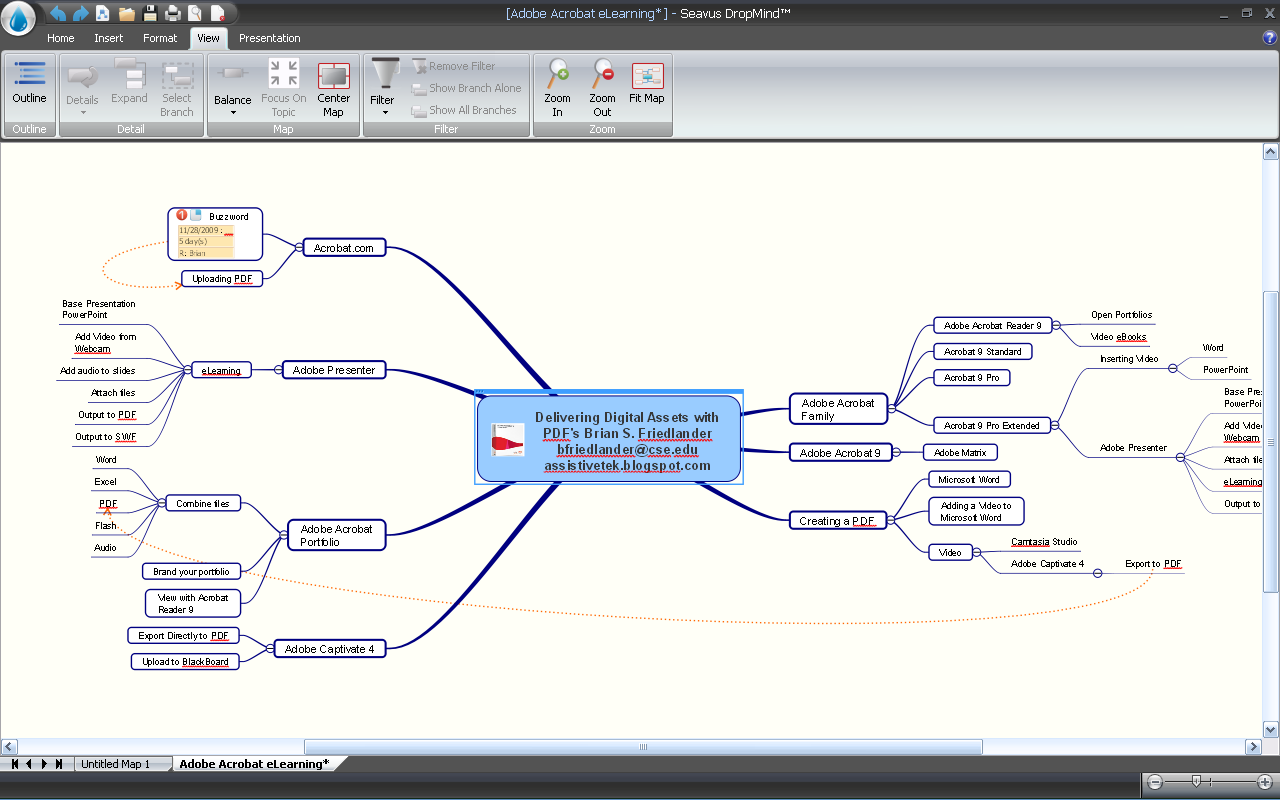The height and width of the screenshot is (800, 1280).
Task: Open the Insert ribbon tab
Action: (109, 38)
